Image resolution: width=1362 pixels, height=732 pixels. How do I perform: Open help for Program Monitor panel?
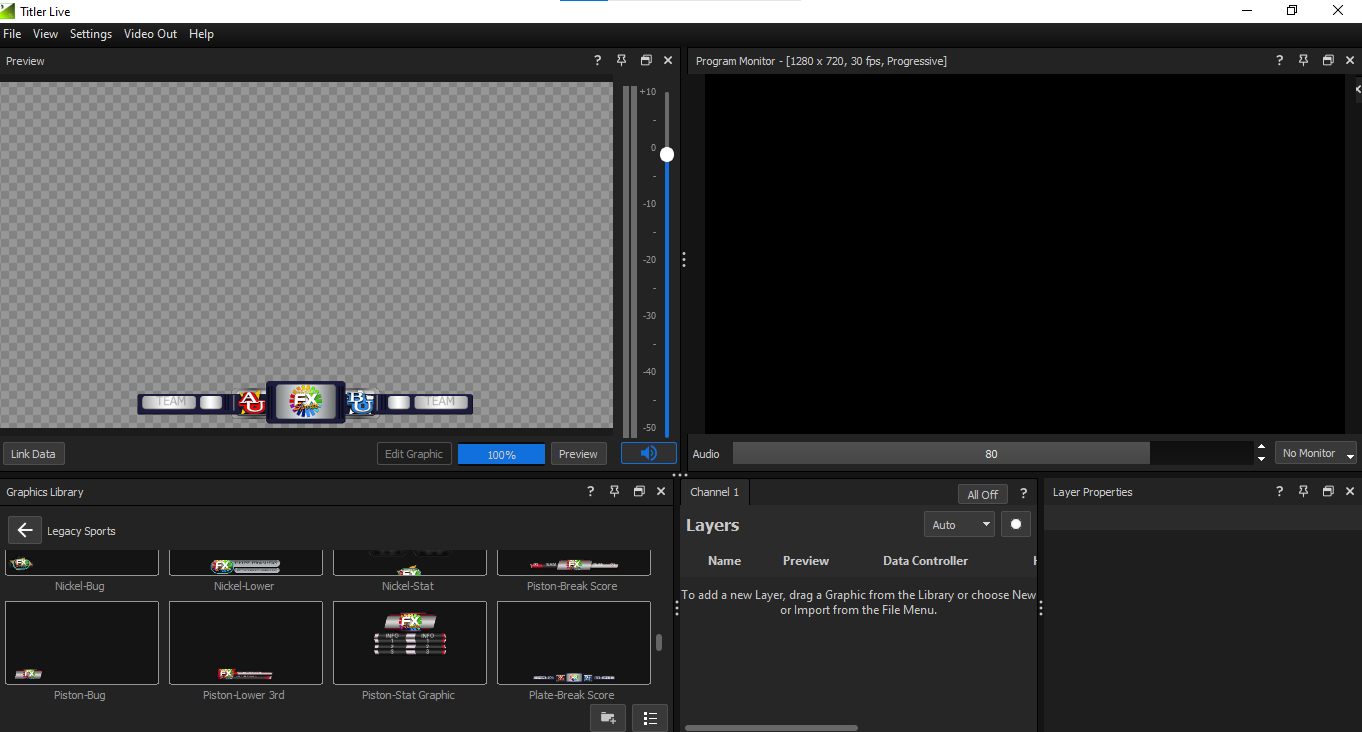click(1279, 61)
